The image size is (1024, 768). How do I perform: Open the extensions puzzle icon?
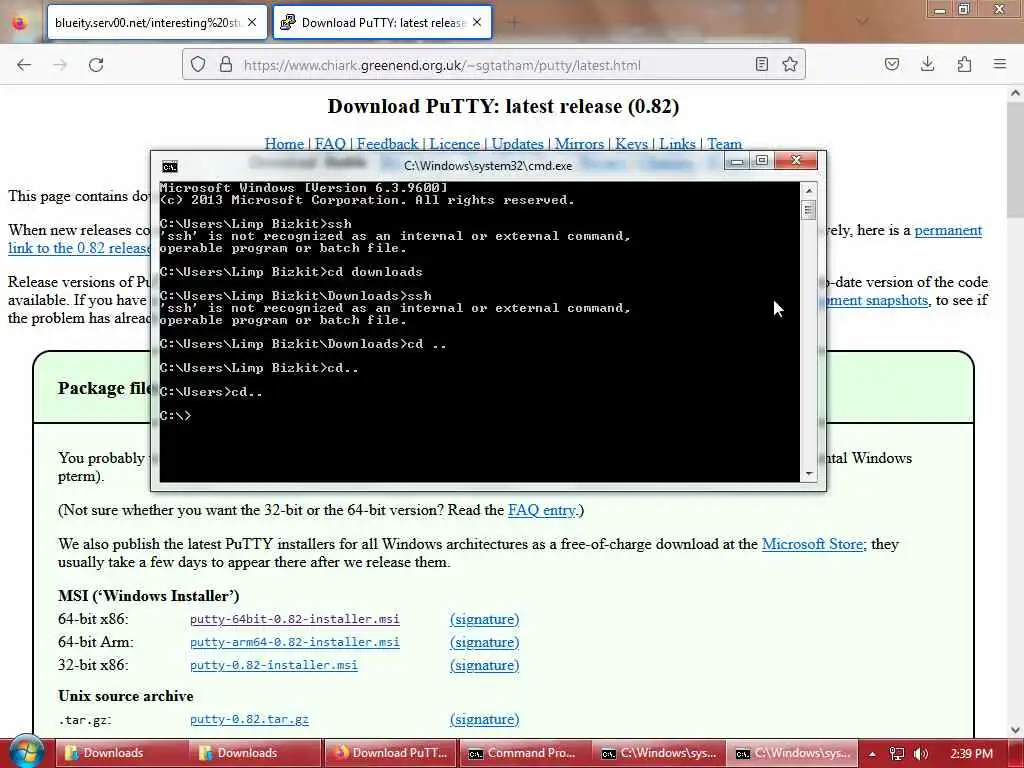point(964,64)
